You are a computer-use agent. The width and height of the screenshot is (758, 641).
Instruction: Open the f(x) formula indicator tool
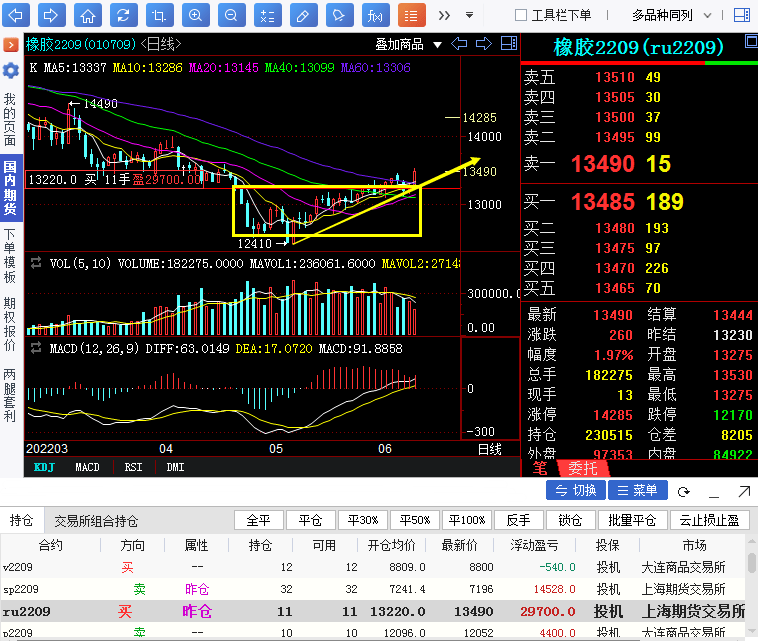375,15
